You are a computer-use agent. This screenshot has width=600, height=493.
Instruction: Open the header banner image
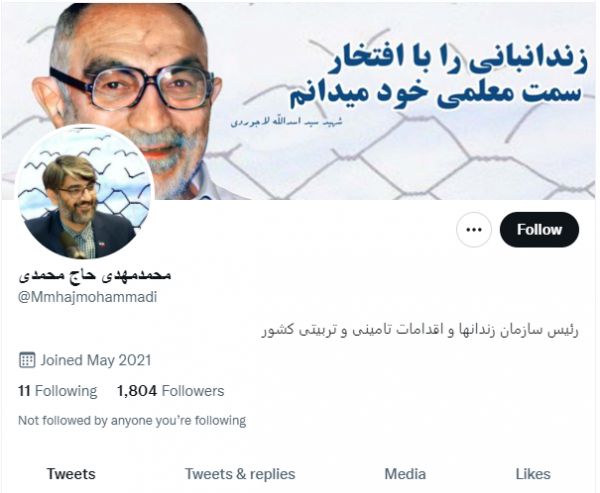coord(299,101)
